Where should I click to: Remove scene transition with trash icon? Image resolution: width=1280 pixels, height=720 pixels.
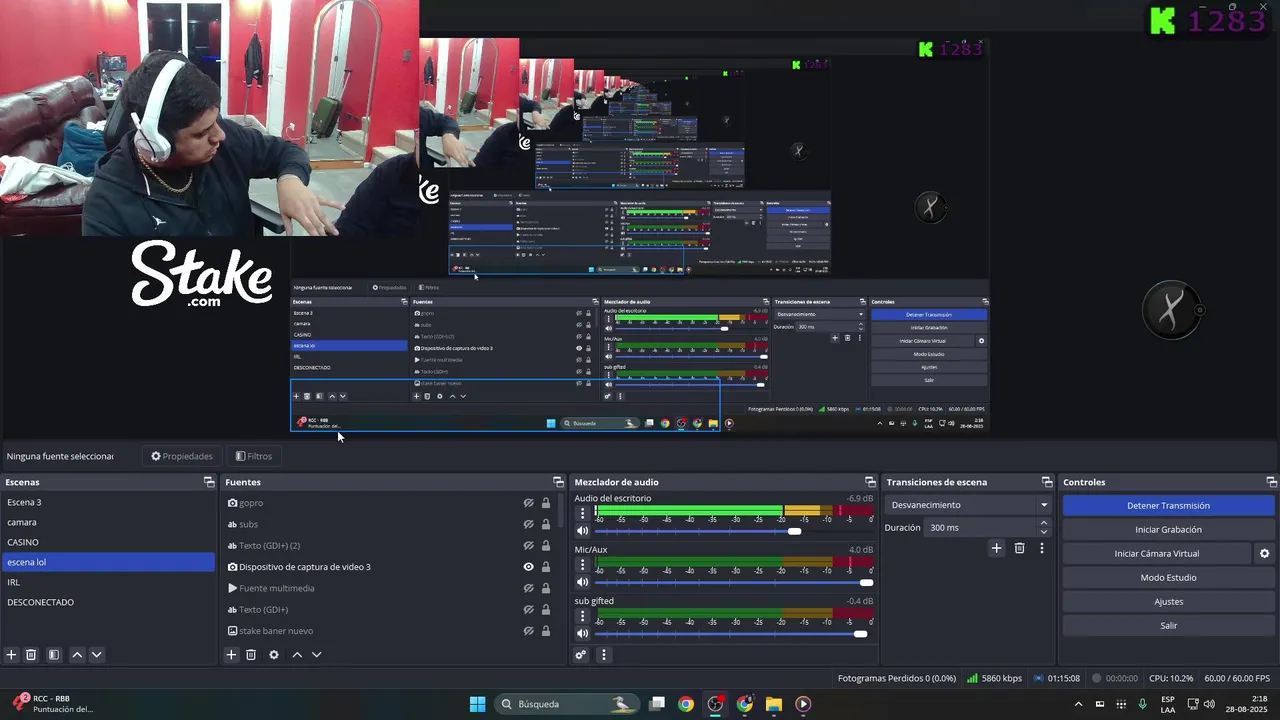point(1019,548)
